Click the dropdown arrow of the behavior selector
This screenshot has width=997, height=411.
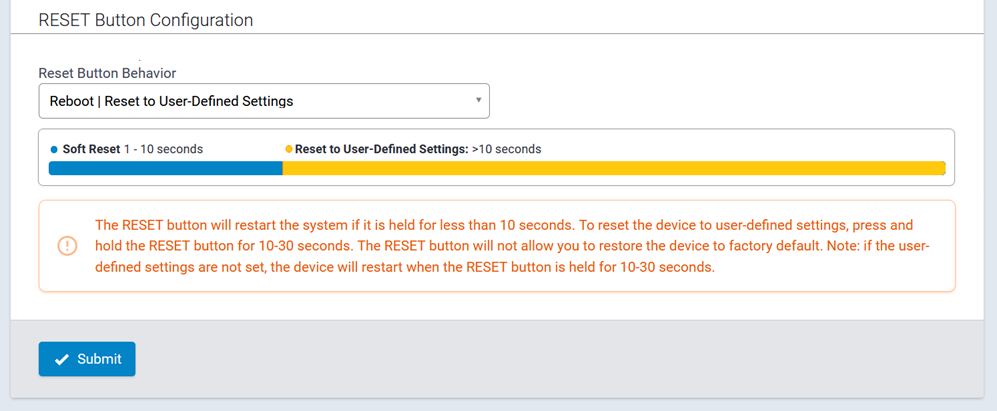[x=478, y=100]
